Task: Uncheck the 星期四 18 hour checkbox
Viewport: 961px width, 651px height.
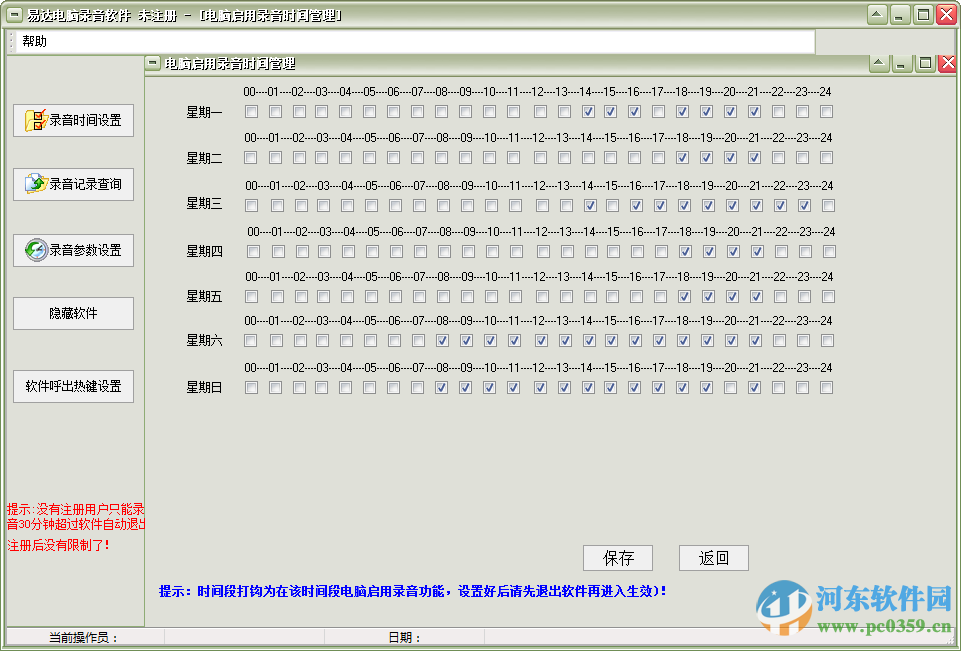Action: [x=685, y=251]
